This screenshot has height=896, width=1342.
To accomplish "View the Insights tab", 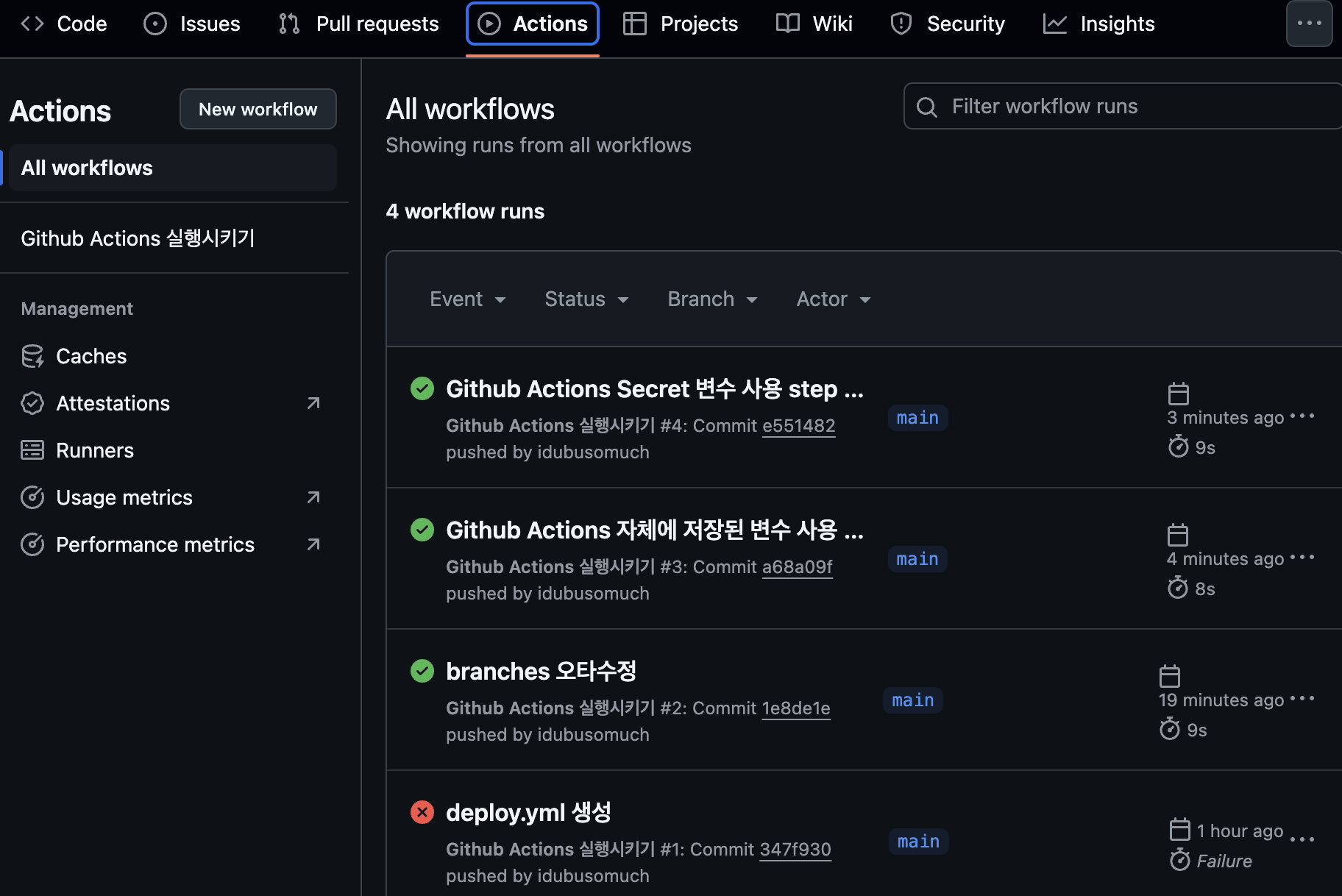I will [x=1099, y=24].
